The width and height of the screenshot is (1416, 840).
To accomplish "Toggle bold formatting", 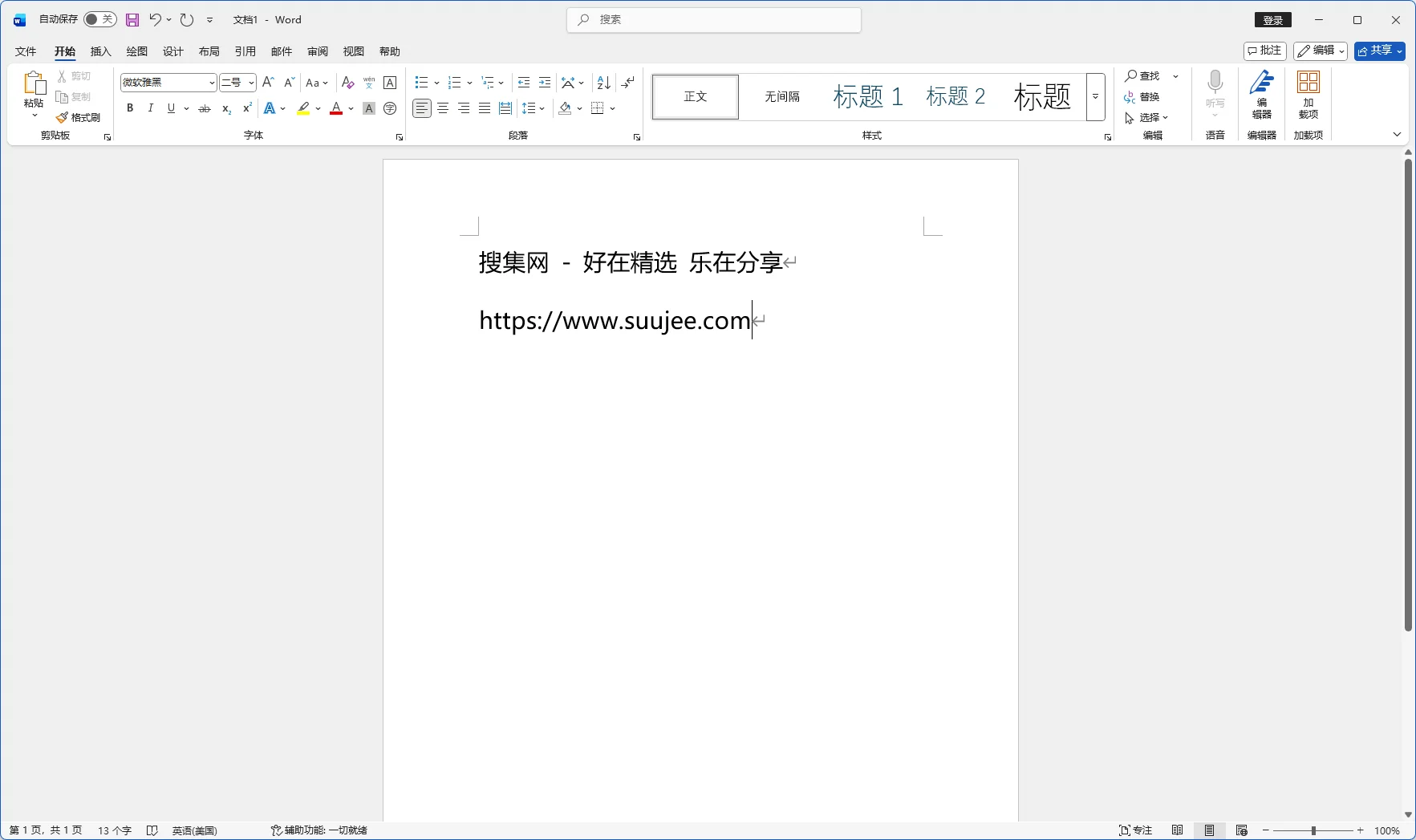I will pyautogui.click(x=130, y=108).
